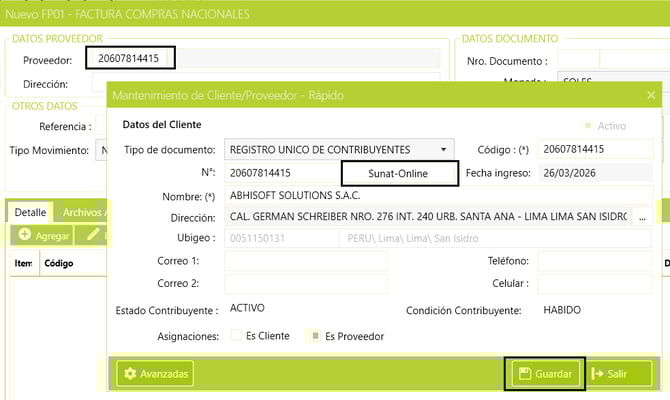Switch to the Detalle tab
The width and height of the screenshot is (670, 400).
pos(30,212)
